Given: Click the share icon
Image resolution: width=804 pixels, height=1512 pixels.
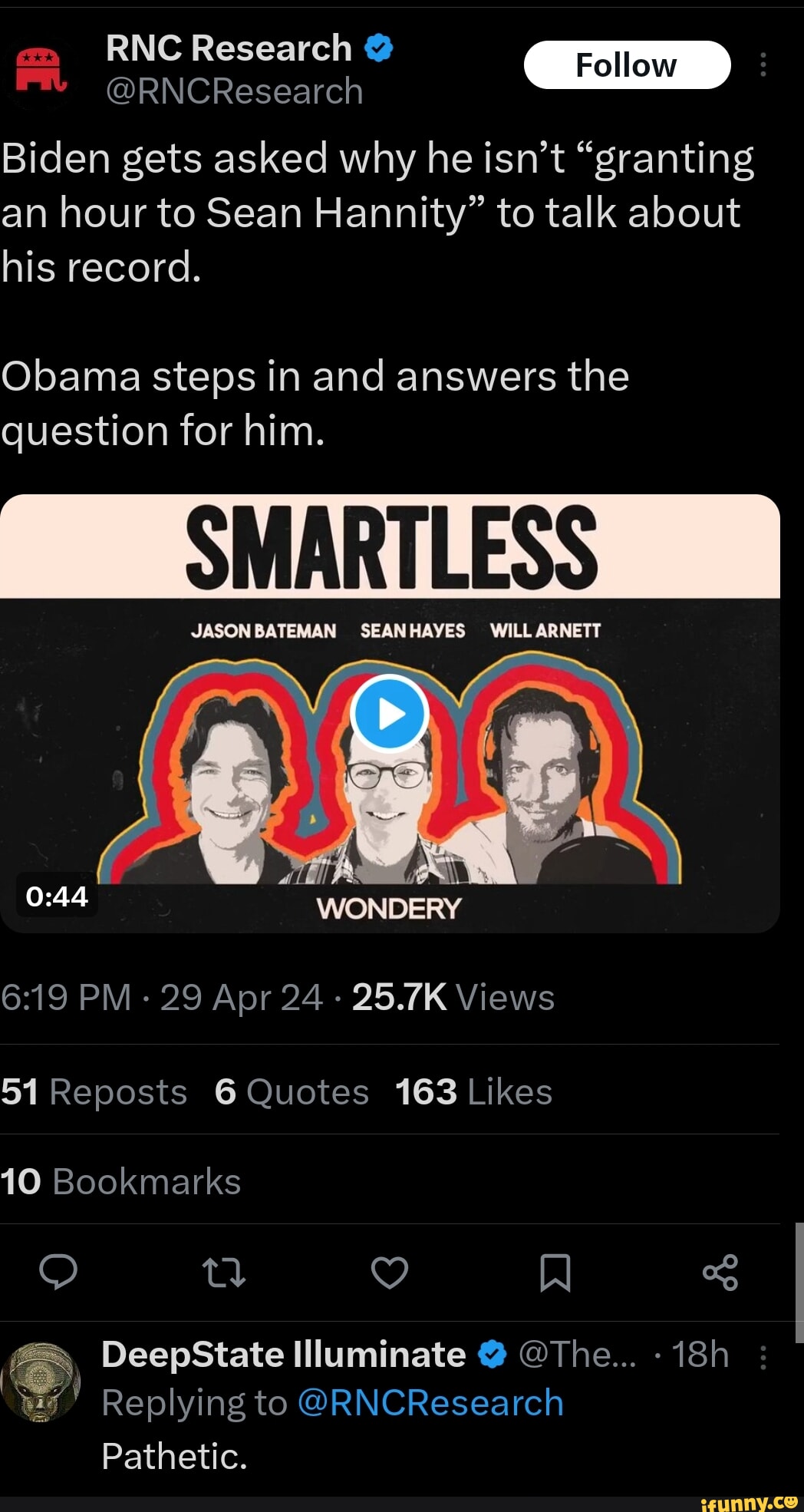Looking at the screenshot, I should click(720, 1273).
